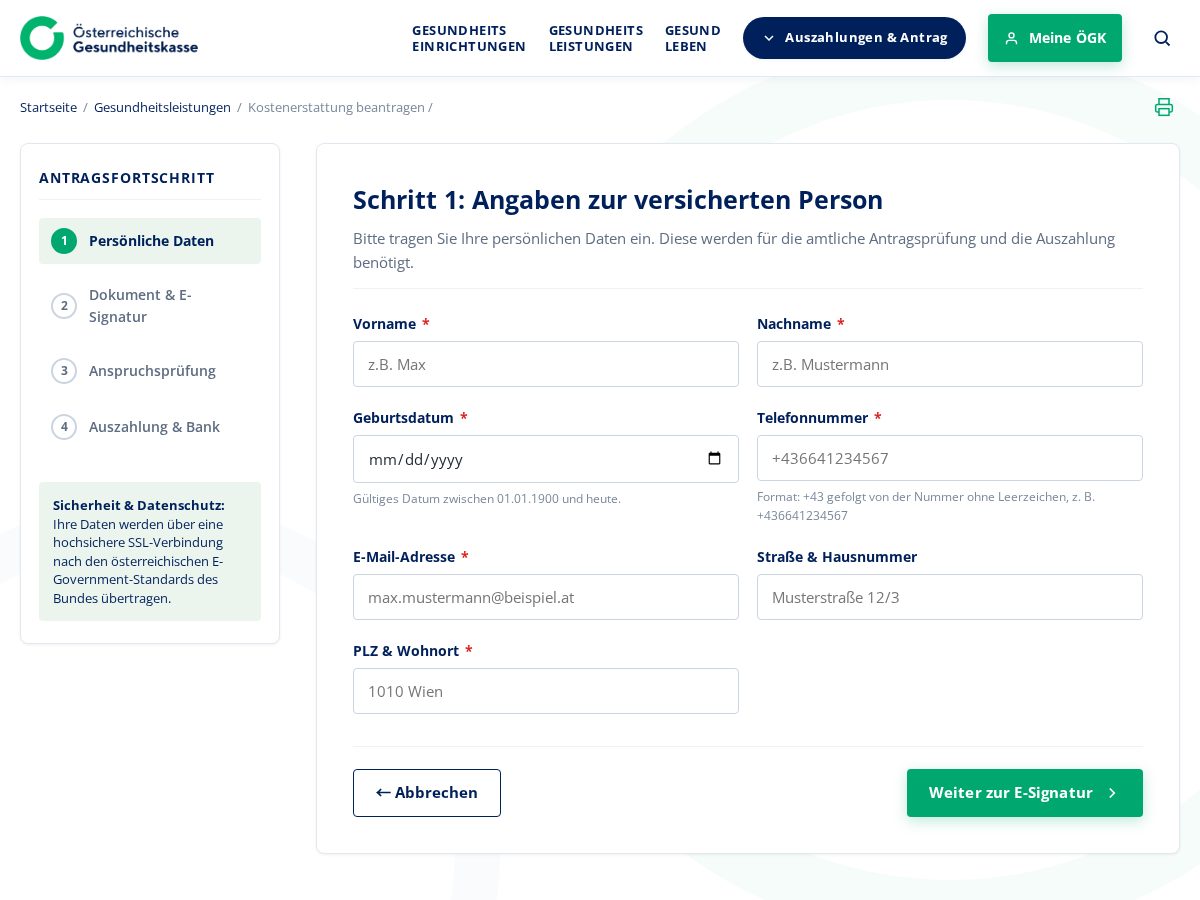
Task: Click Kostenerstattung beantragen breadcrumb
Action: point(336,107)
